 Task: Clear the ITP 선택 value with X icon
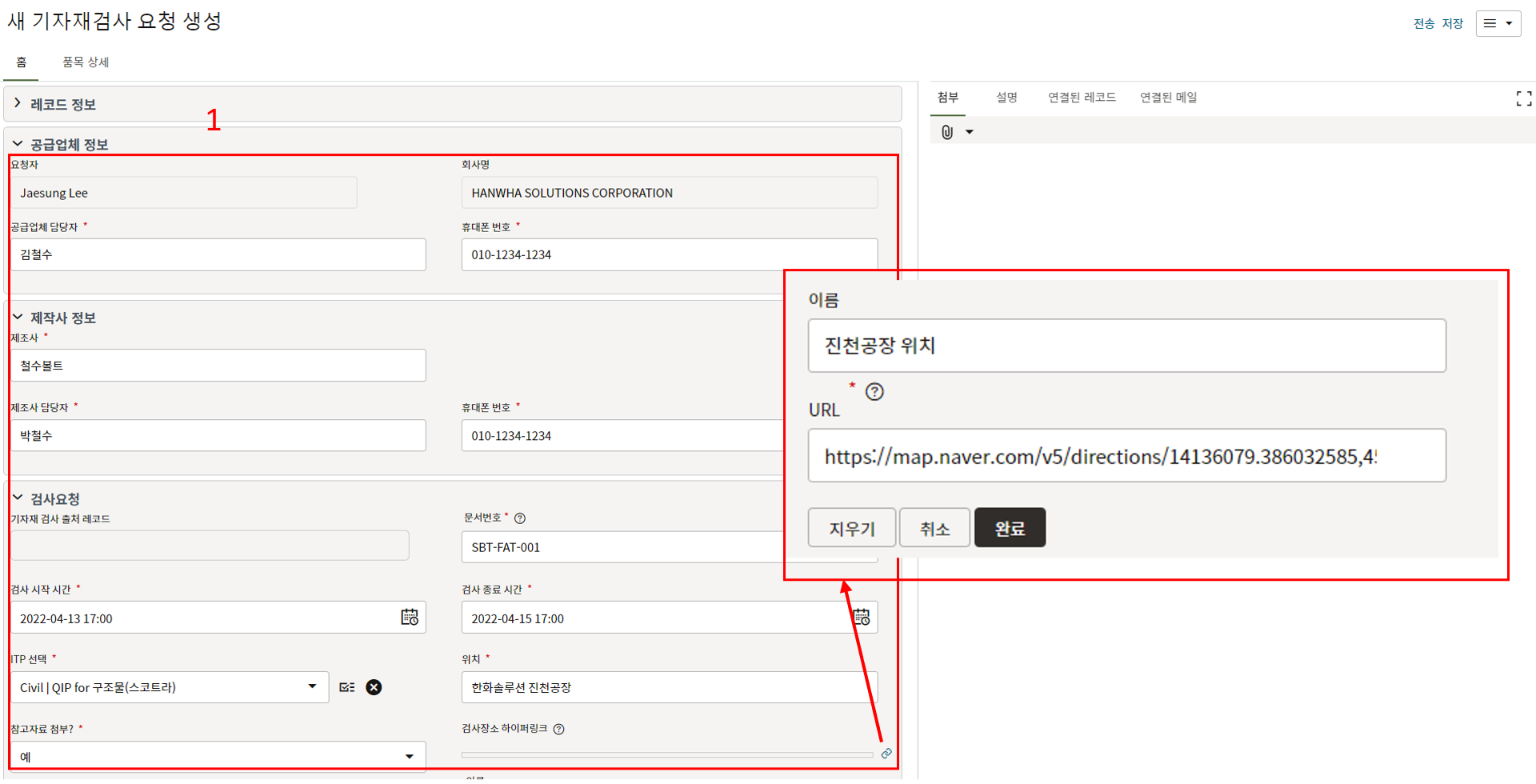pyautogui.click(x=374, y=687)
